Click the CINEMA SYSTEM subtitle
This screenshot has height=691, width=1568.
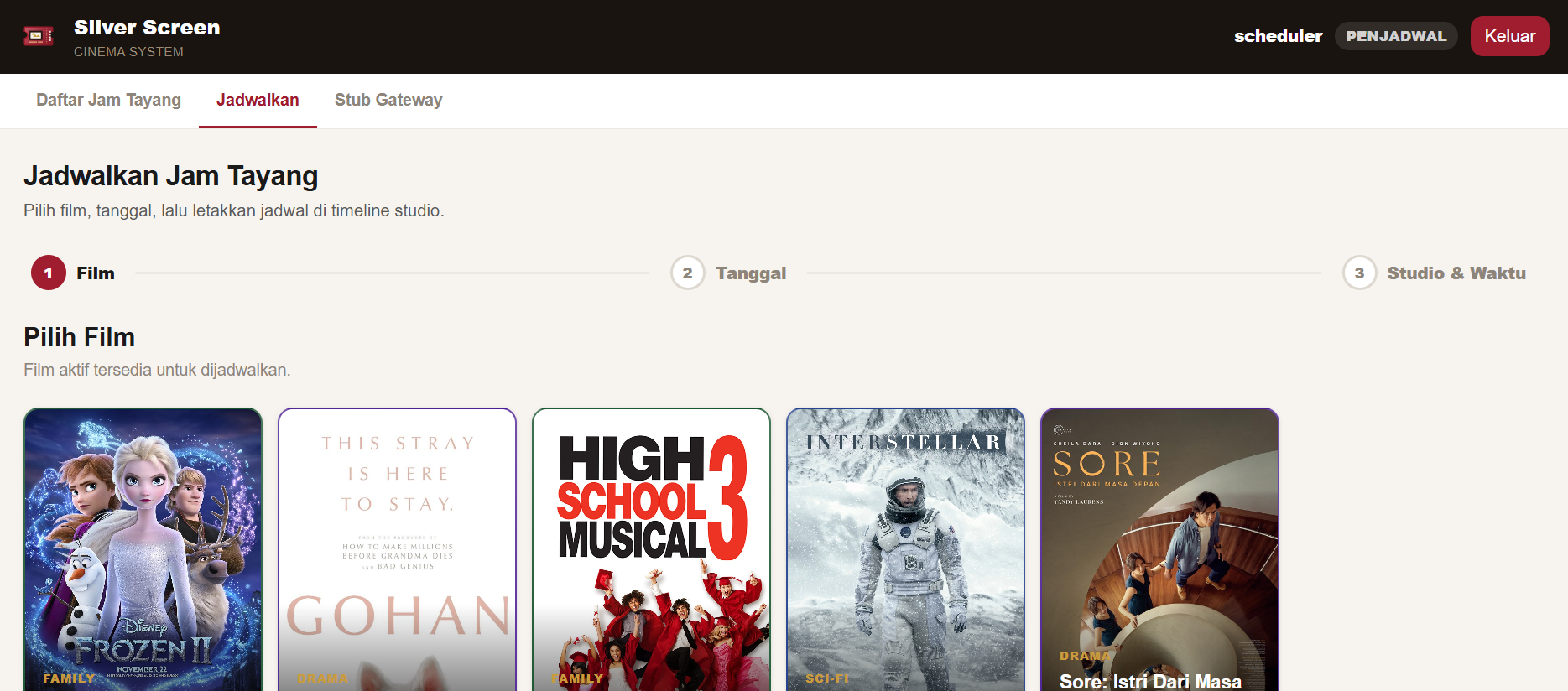[x=128, y=52]
